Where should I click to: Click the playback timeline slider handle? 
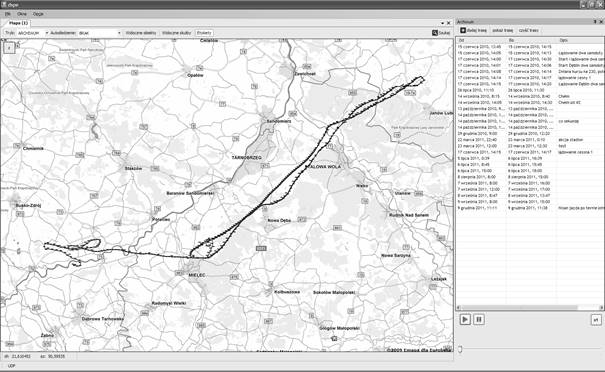coord(460,349)
